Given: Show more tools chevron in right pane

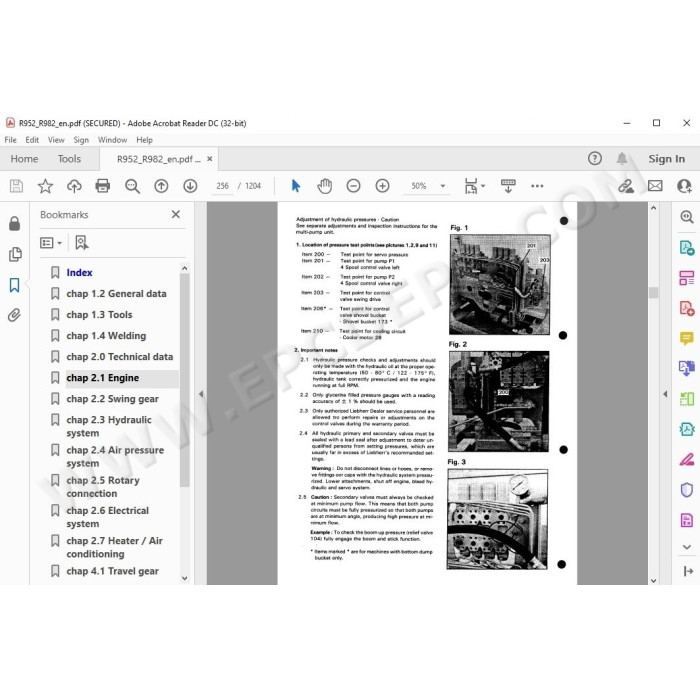Looking at the screenshot, I should tap(687, 547).
